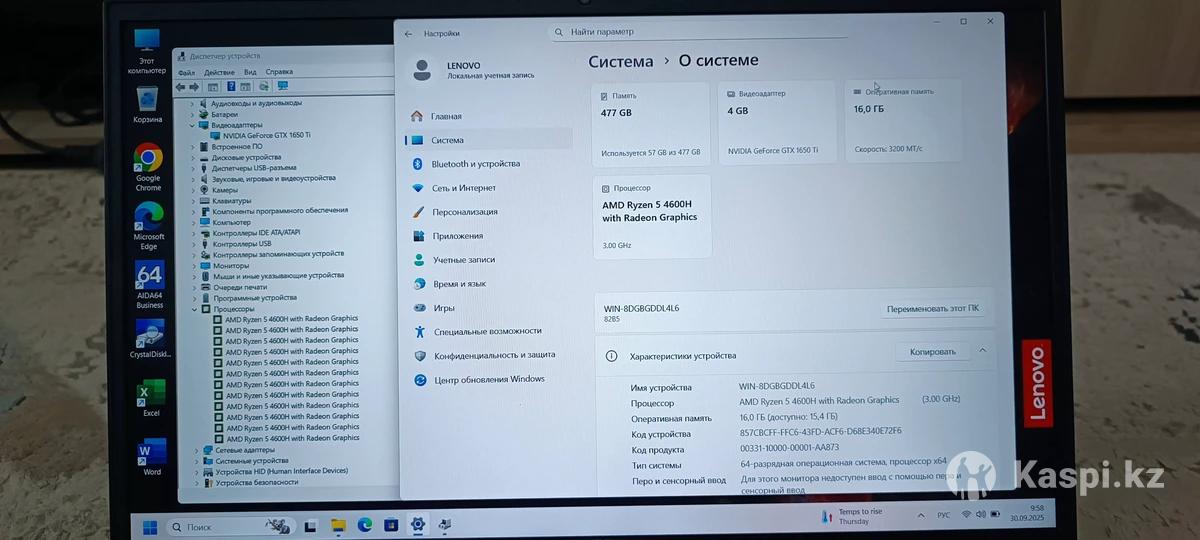The width and height of the screenshot is (1200, 540).
Task: Go to Центр обновления Windows section
Action: 488,380
